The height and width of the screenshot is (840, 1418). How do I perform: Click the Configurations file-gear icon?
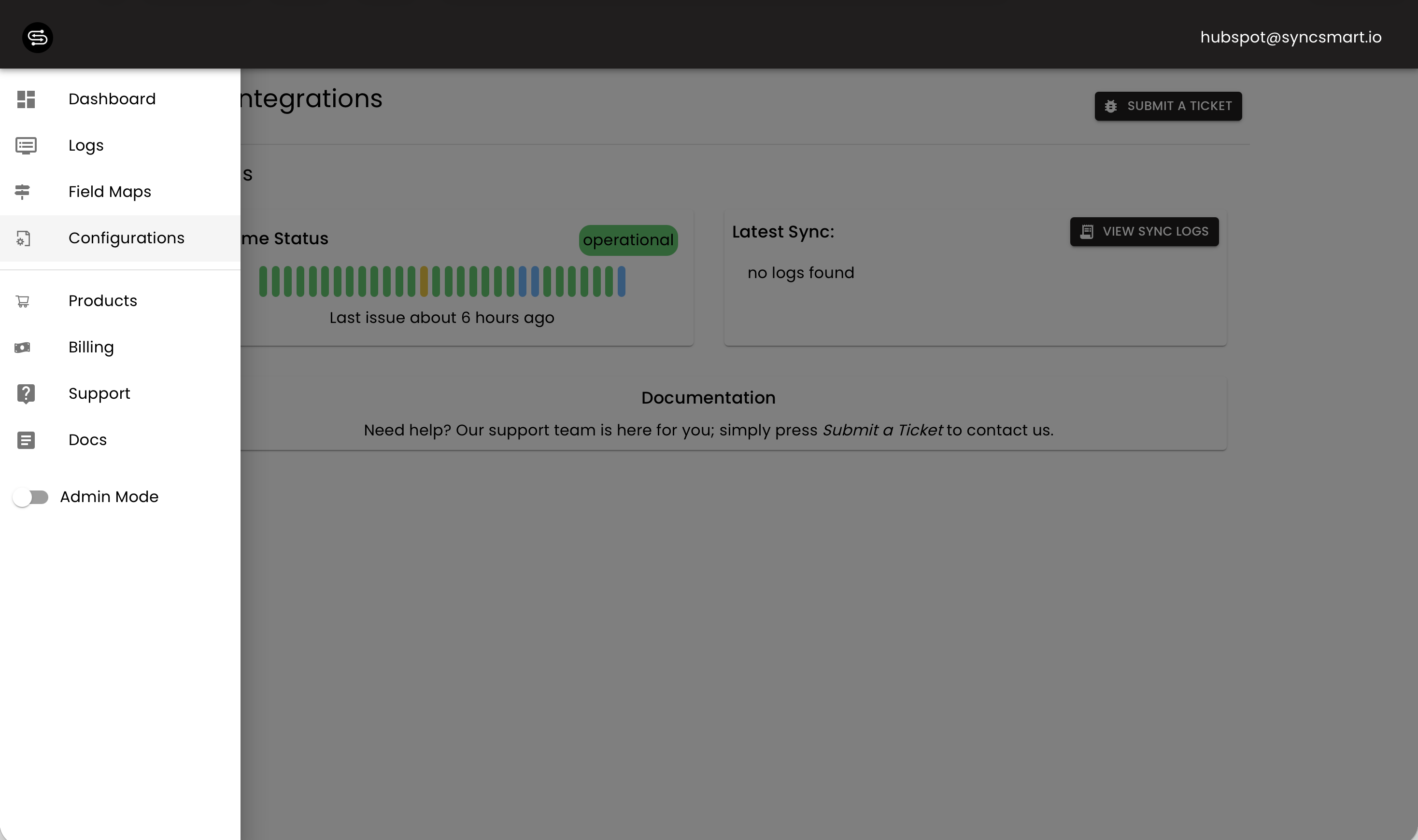[x=23, y=238]
